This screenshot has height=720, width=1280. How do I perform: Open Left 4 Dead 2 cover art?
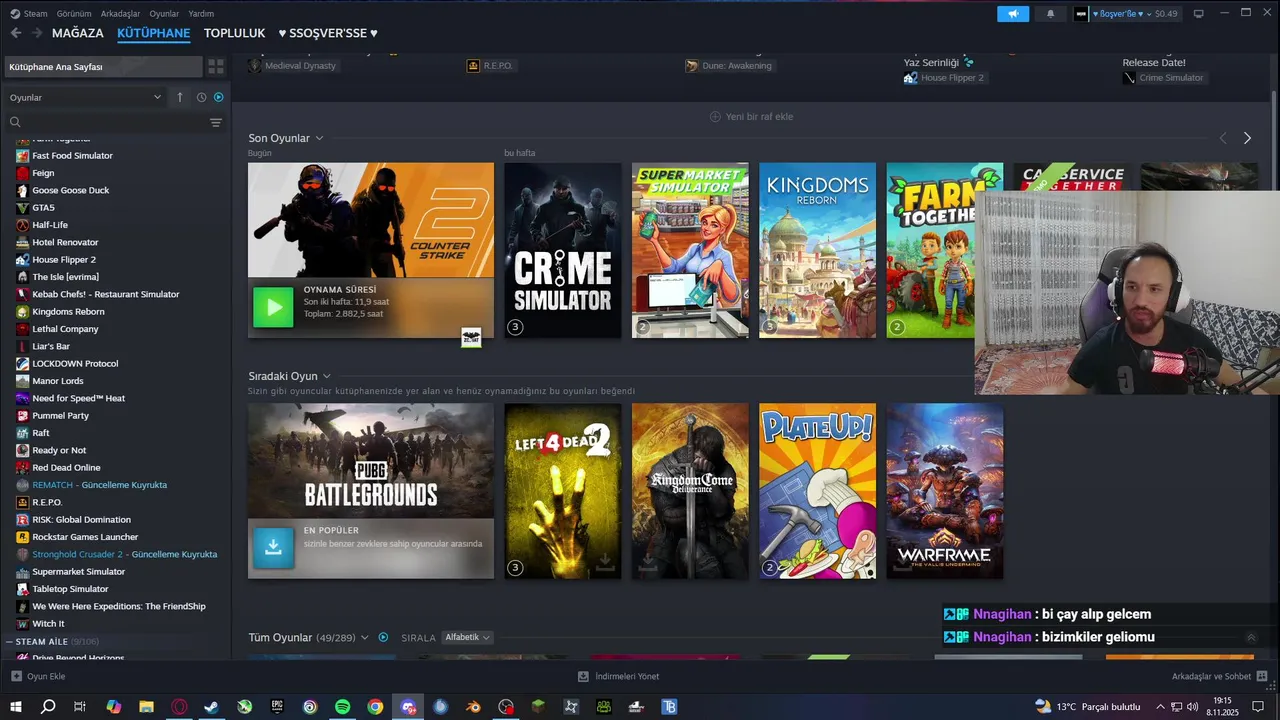[563, 491]
